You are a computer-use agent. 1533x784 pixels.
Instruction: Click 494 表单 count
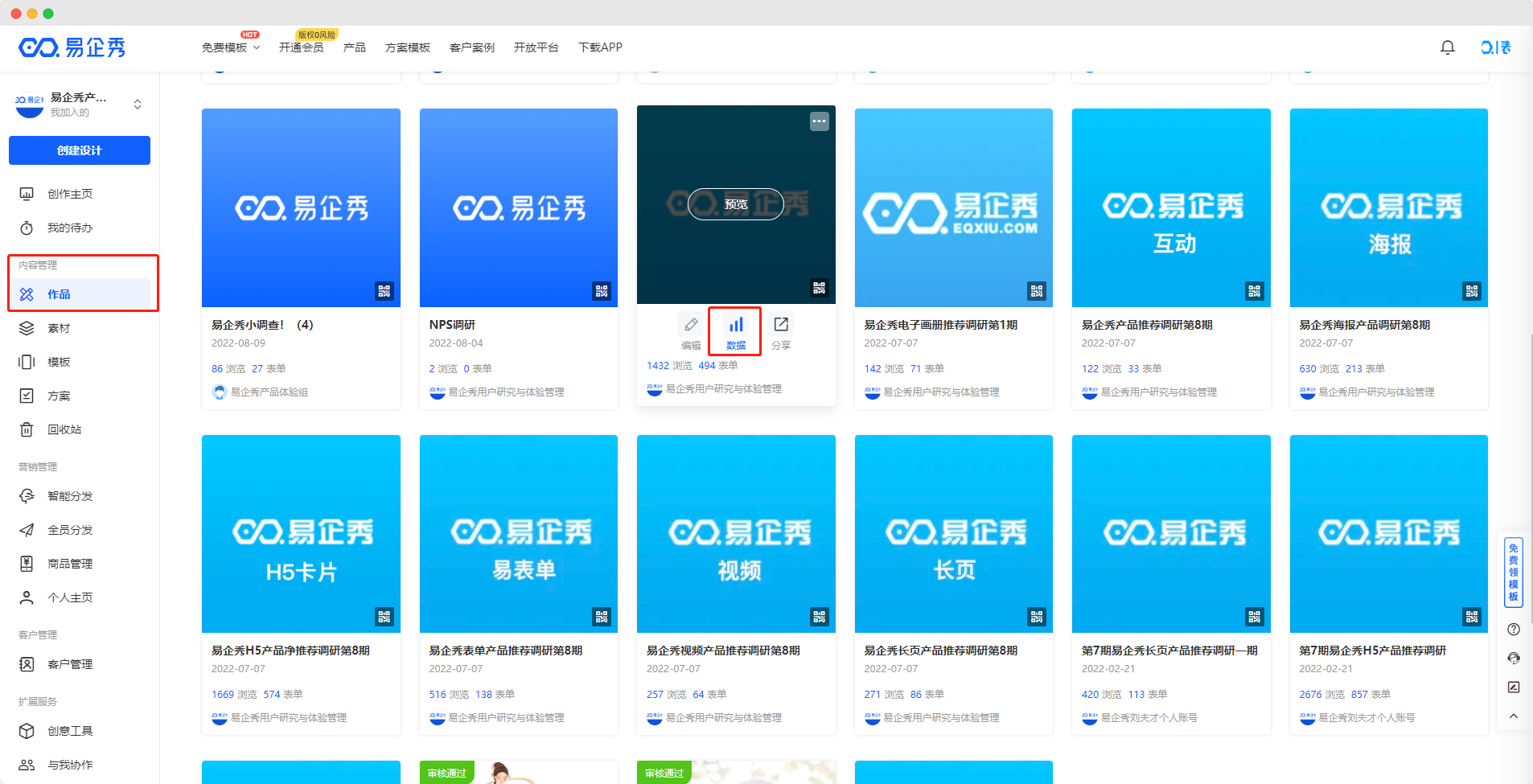[x=718, y=366]
